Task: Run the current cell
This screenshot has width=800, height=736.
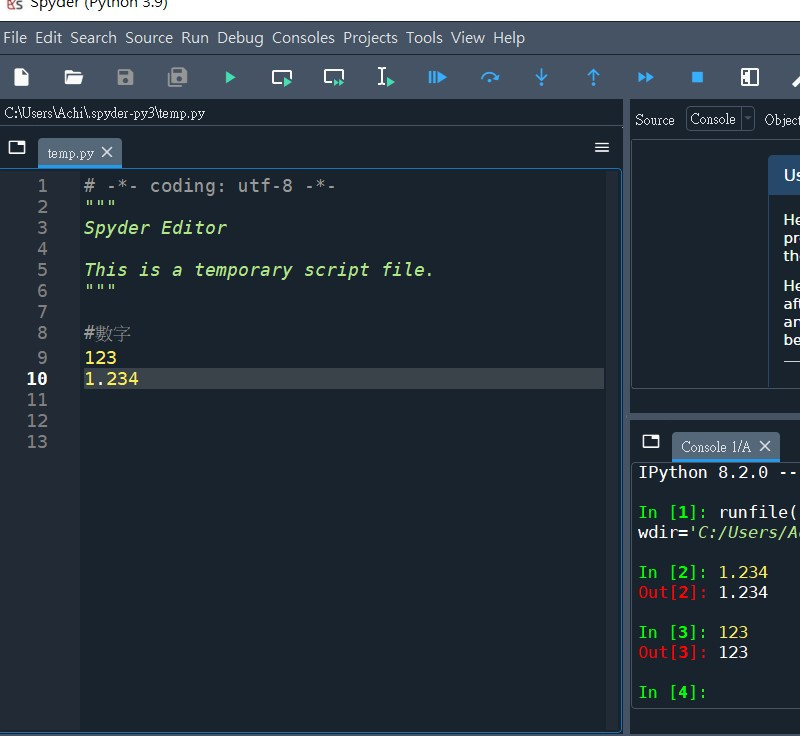Action: click(x=282, y=77)
